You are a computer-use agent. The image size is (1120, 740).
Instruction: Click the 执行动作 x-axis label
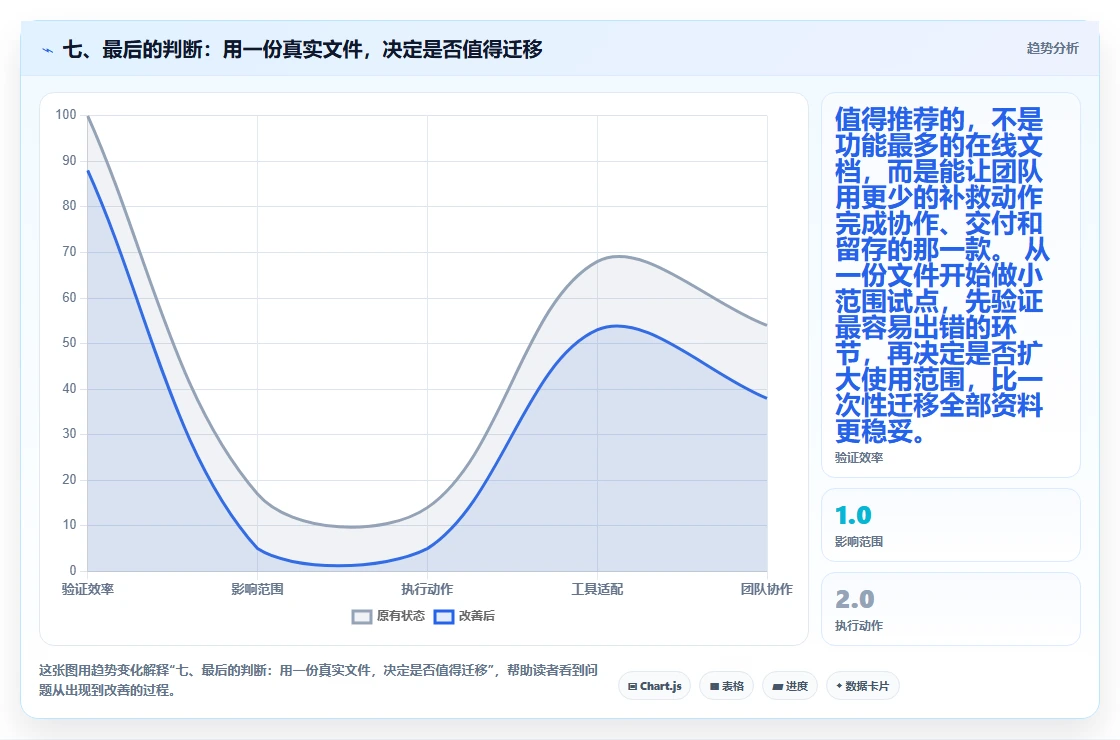coord(427,589)
